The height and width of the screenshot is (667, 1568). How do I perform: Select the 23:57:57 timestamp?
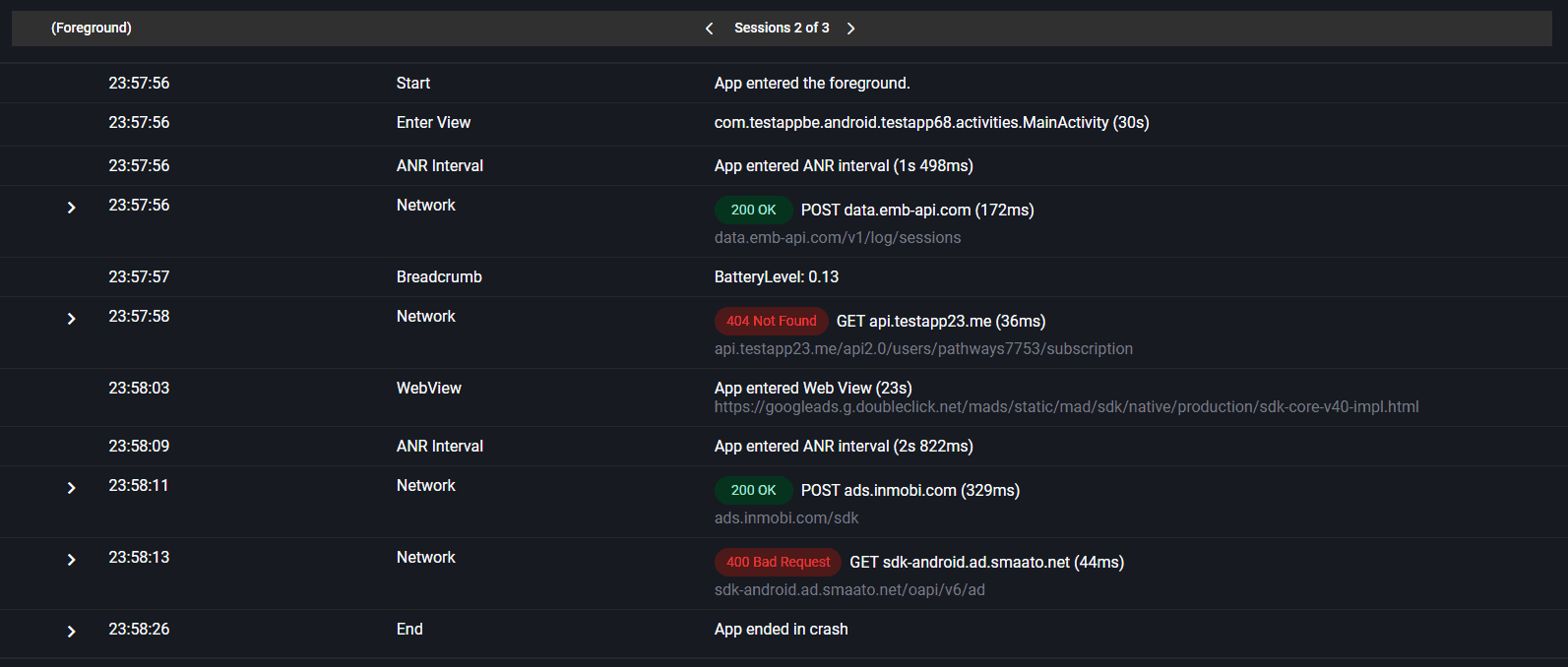coord(139,277)
